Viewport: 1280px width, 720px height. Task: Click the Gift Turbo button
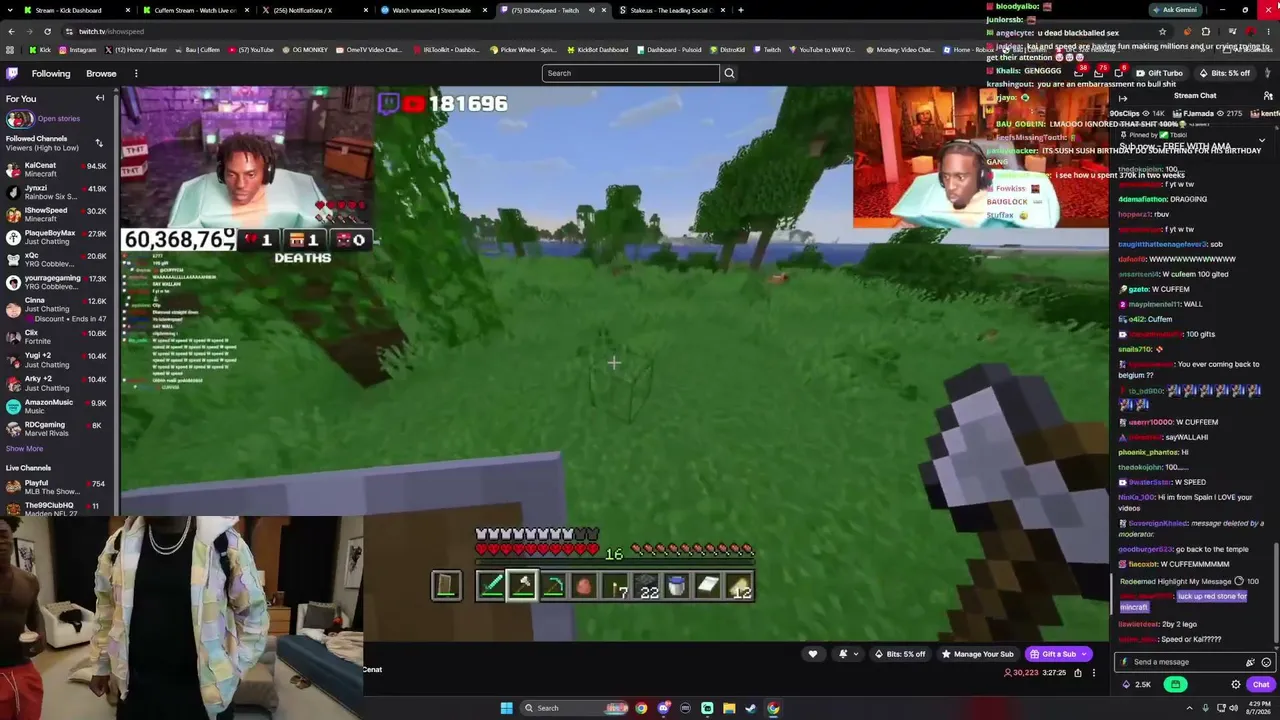click(1160, 73)
